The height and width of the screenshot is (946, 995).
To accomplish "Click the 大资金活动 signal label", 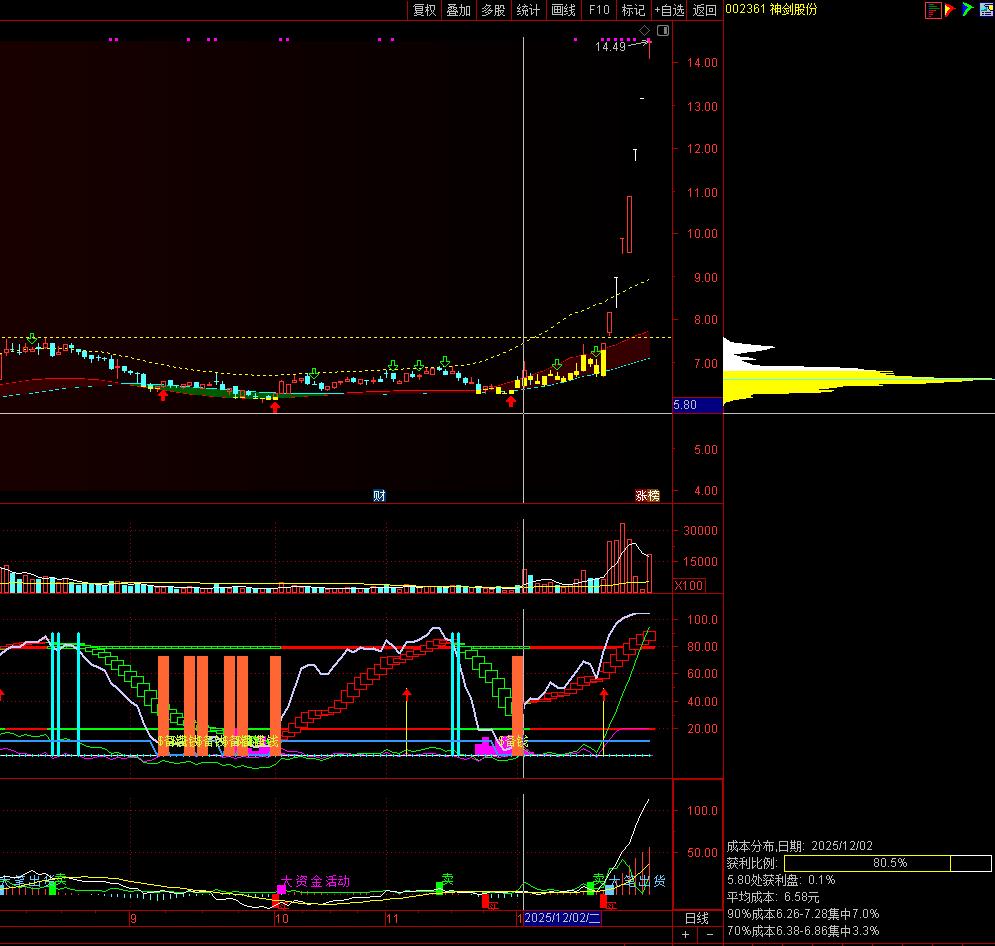I will coord(316,881).
